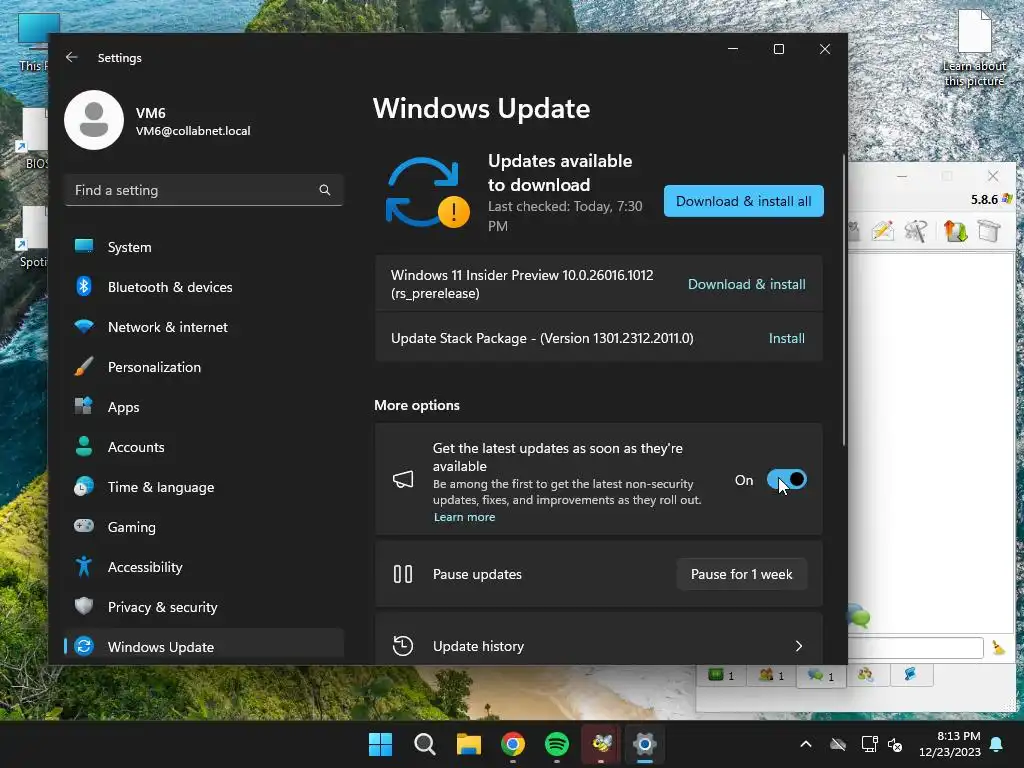Open Personalization settings

[x=204, y=367]
